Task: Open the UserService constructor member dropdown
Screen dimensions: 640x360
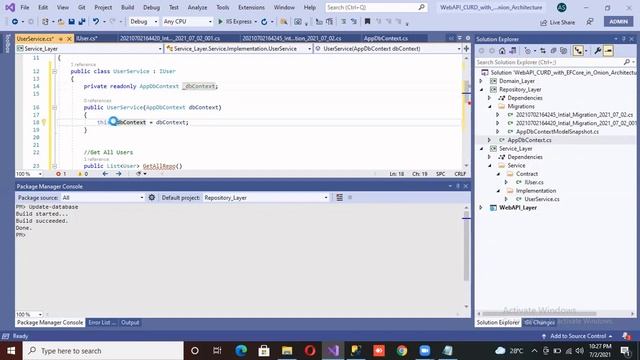Action: pos(388,49)
